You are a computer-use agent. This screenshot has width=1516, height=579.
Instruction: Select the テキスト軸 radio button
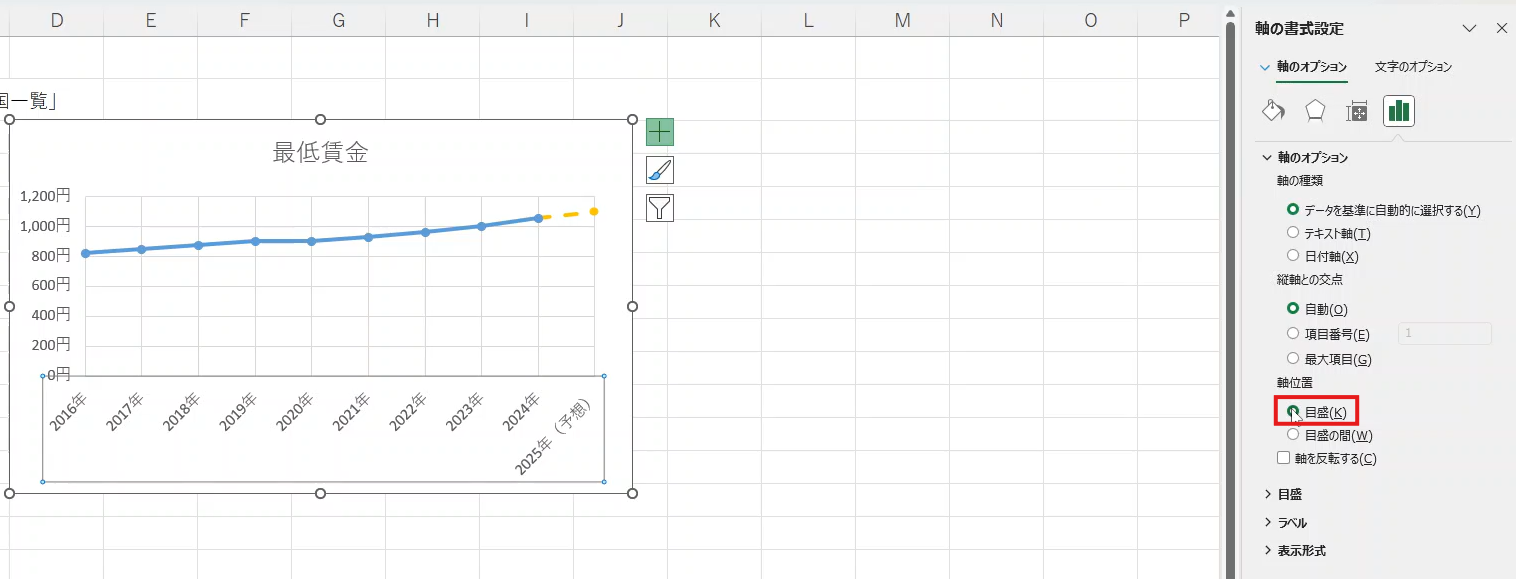pos(1293,233)
